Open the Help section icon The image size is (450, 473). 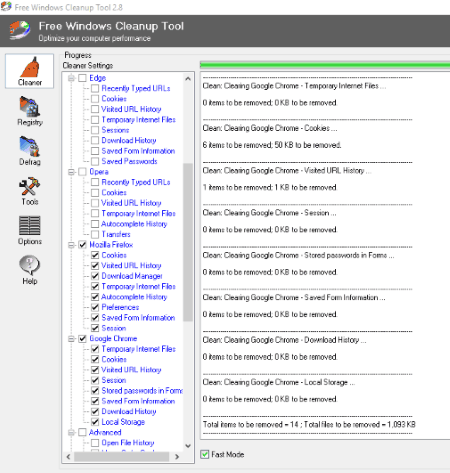click(30, 270)
